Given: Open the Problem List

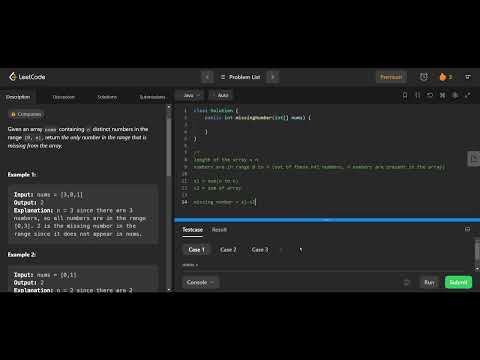Looking at the screenshot, I should click(x=240, y=77).
